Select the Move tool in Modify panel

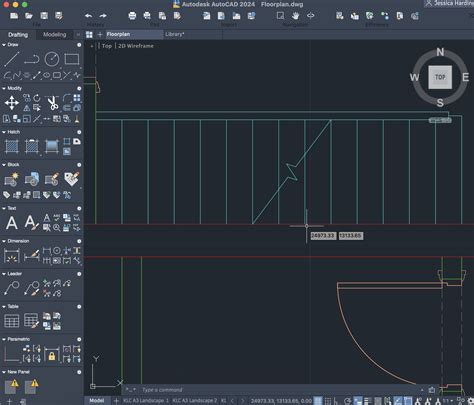[12, 103]
